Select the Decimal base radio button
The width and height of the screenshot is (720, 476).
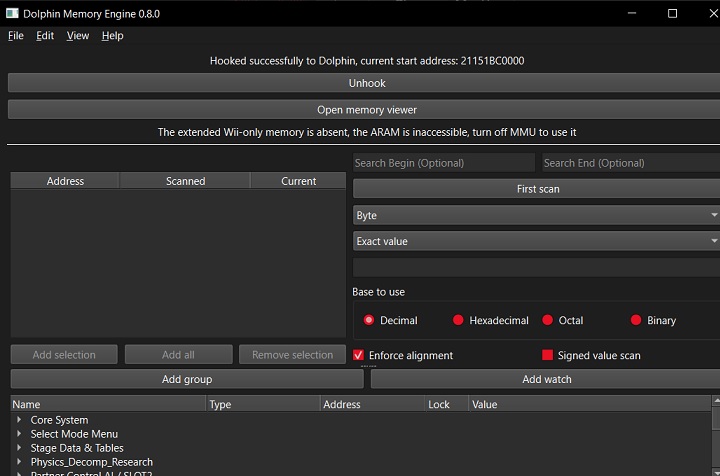click(x=369, y=320)
